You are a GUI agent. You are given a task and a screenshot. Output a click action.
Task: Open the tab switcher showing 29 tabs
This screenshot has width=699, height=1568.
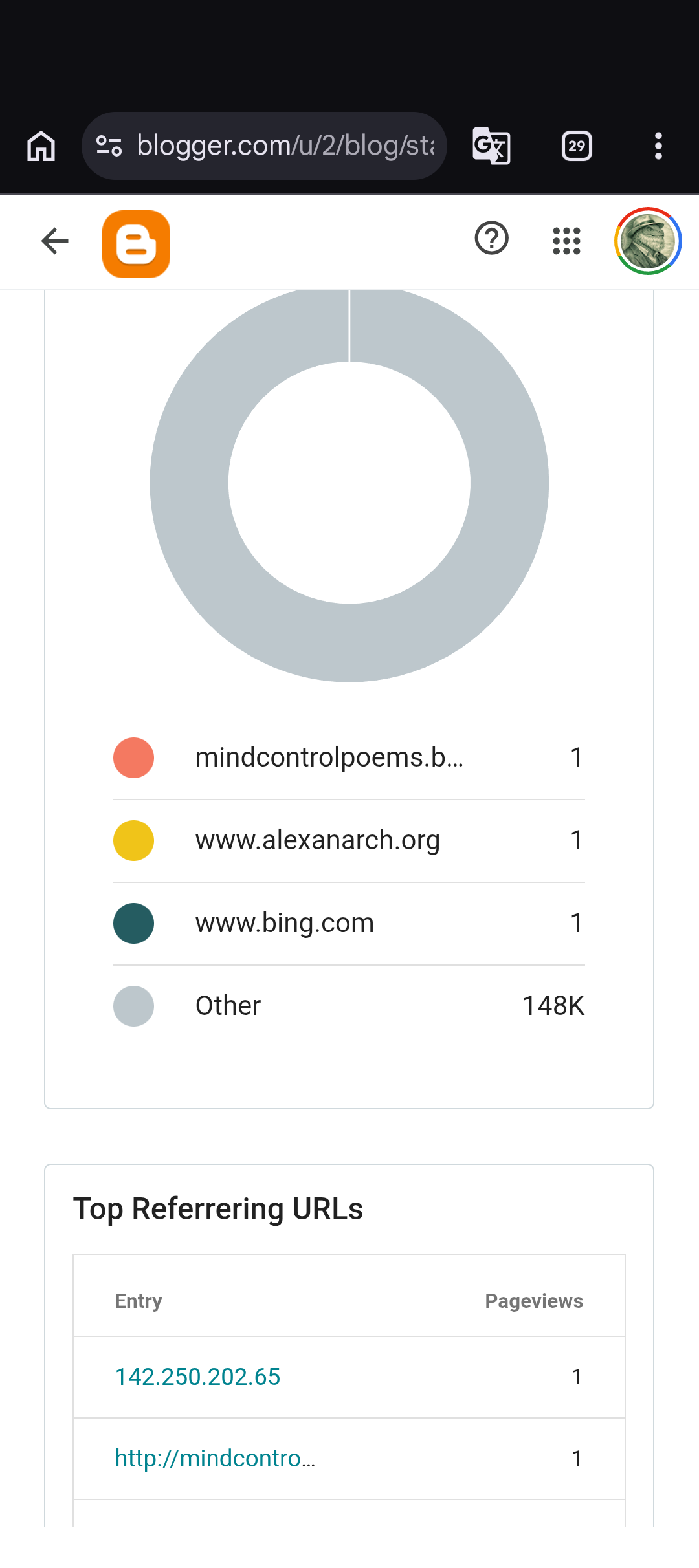click(x=577, y=146)
